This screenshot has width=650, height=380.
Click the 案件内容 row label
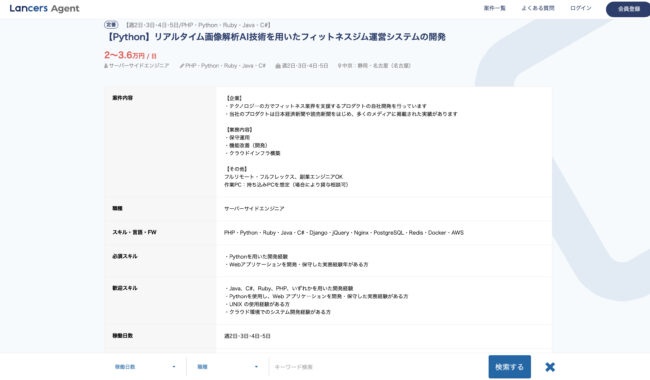tap(122, 98)
